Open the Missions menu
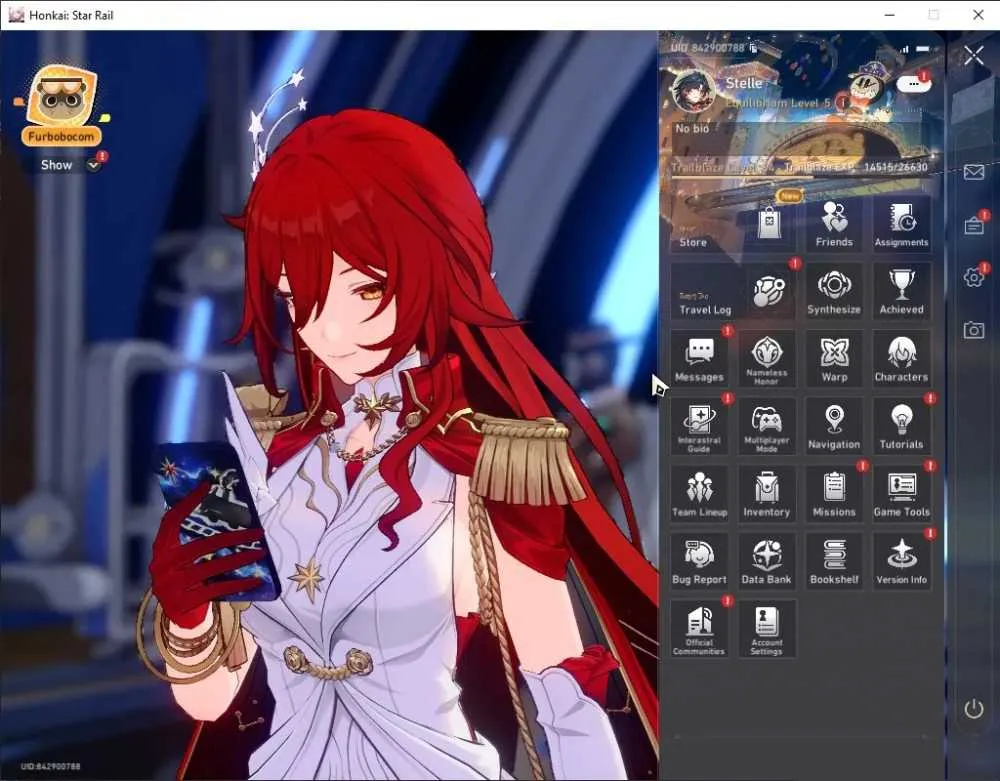 coord(834,495)
